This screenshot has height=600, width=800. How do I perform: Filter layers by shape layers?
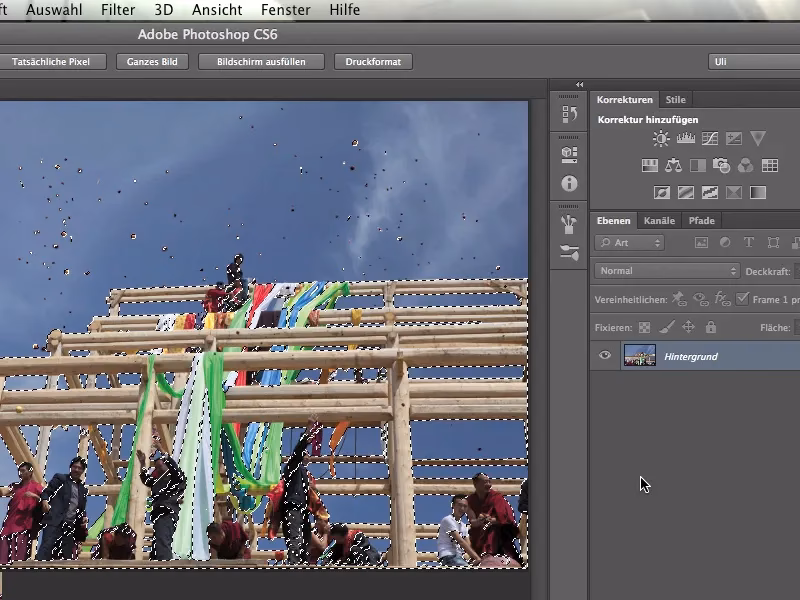773,243
